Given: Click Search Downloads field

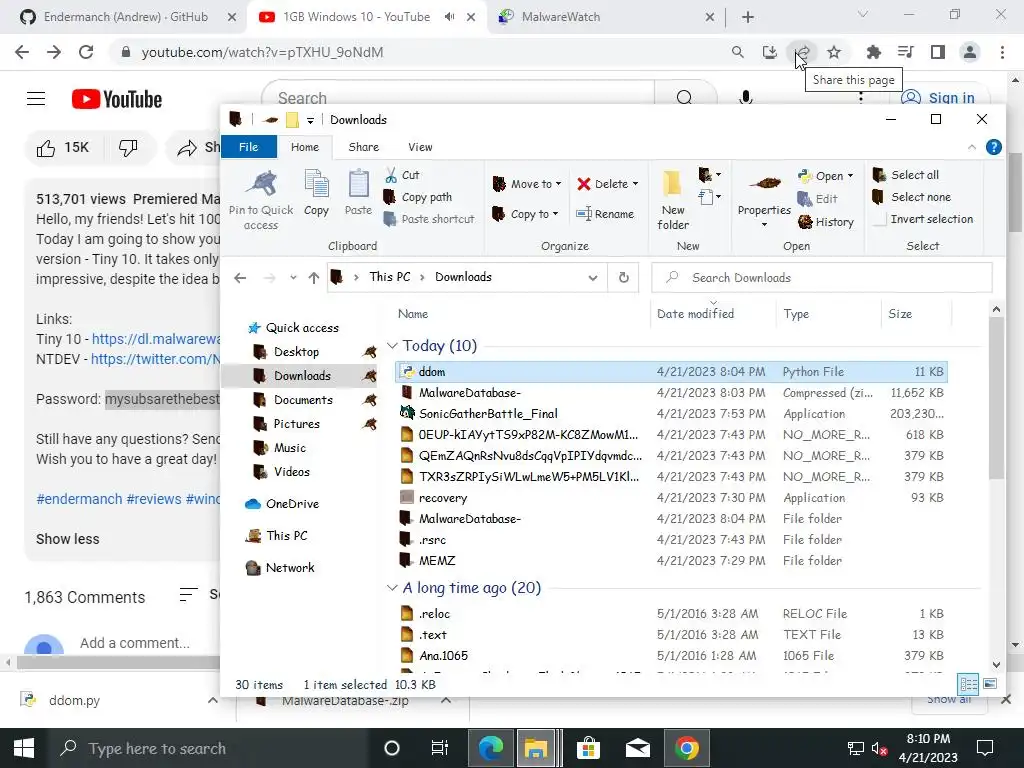Looking at the screenshot, I should pyautogui.click(x=822, y=278).
